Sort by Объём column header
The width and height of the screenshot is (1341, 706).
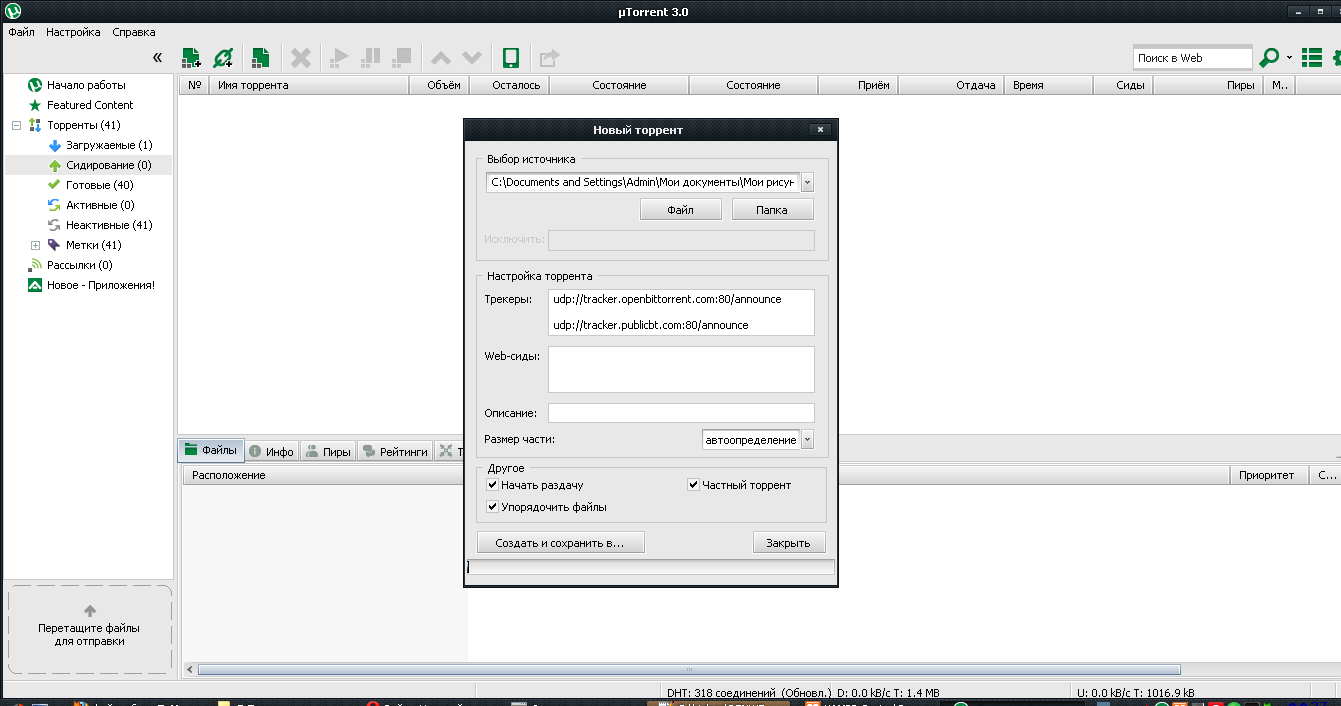439,85
